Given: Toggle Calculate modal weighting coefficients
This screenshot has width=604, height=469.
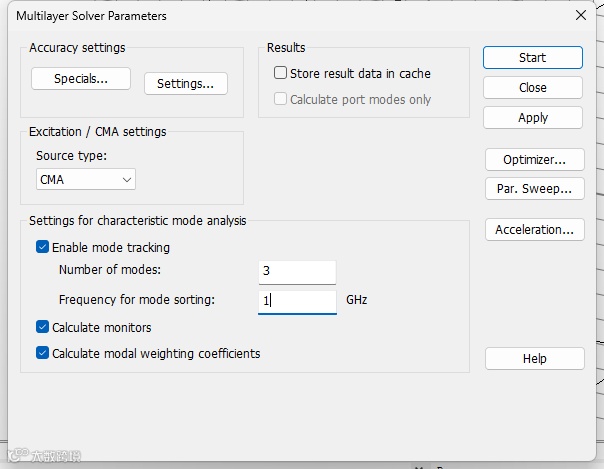Looking at the screenshot, I should 42,353.
